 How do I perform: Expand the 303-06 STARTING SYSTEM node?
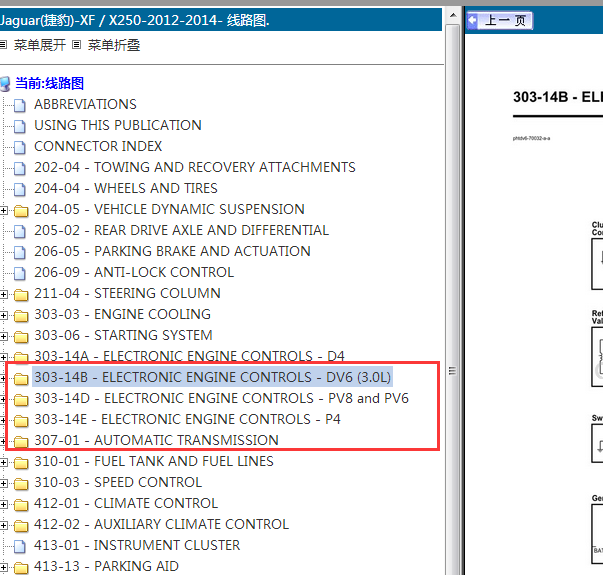(x=3, y=337)
